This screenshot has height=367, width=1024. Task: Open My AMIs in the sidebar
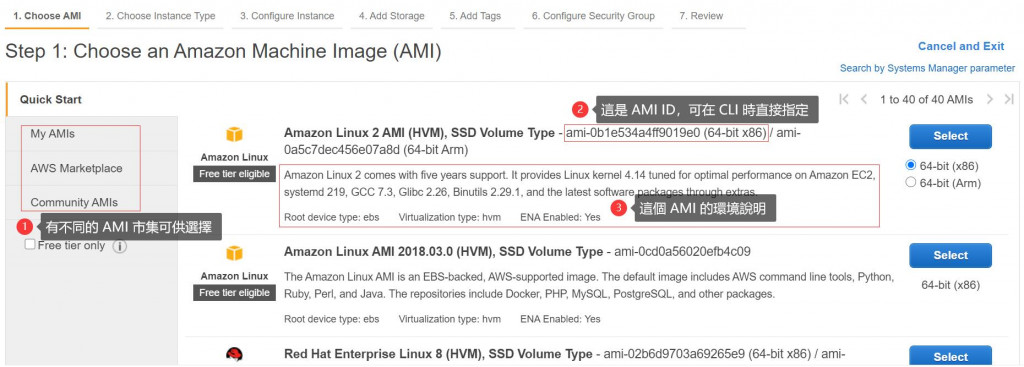tap(52, 134)
